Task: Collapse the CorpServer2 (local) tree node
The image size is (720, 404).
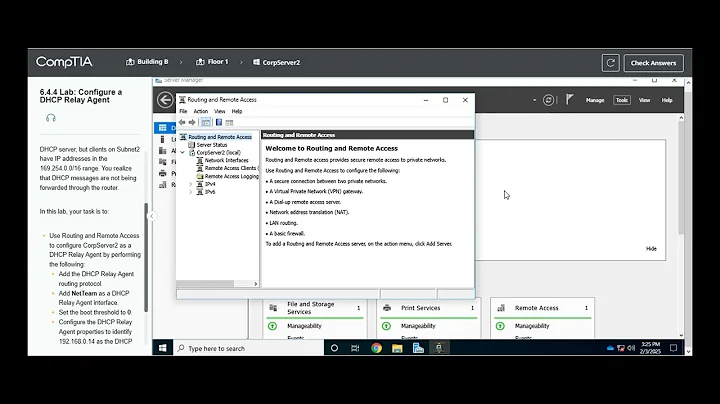Action: pos(183,152)
